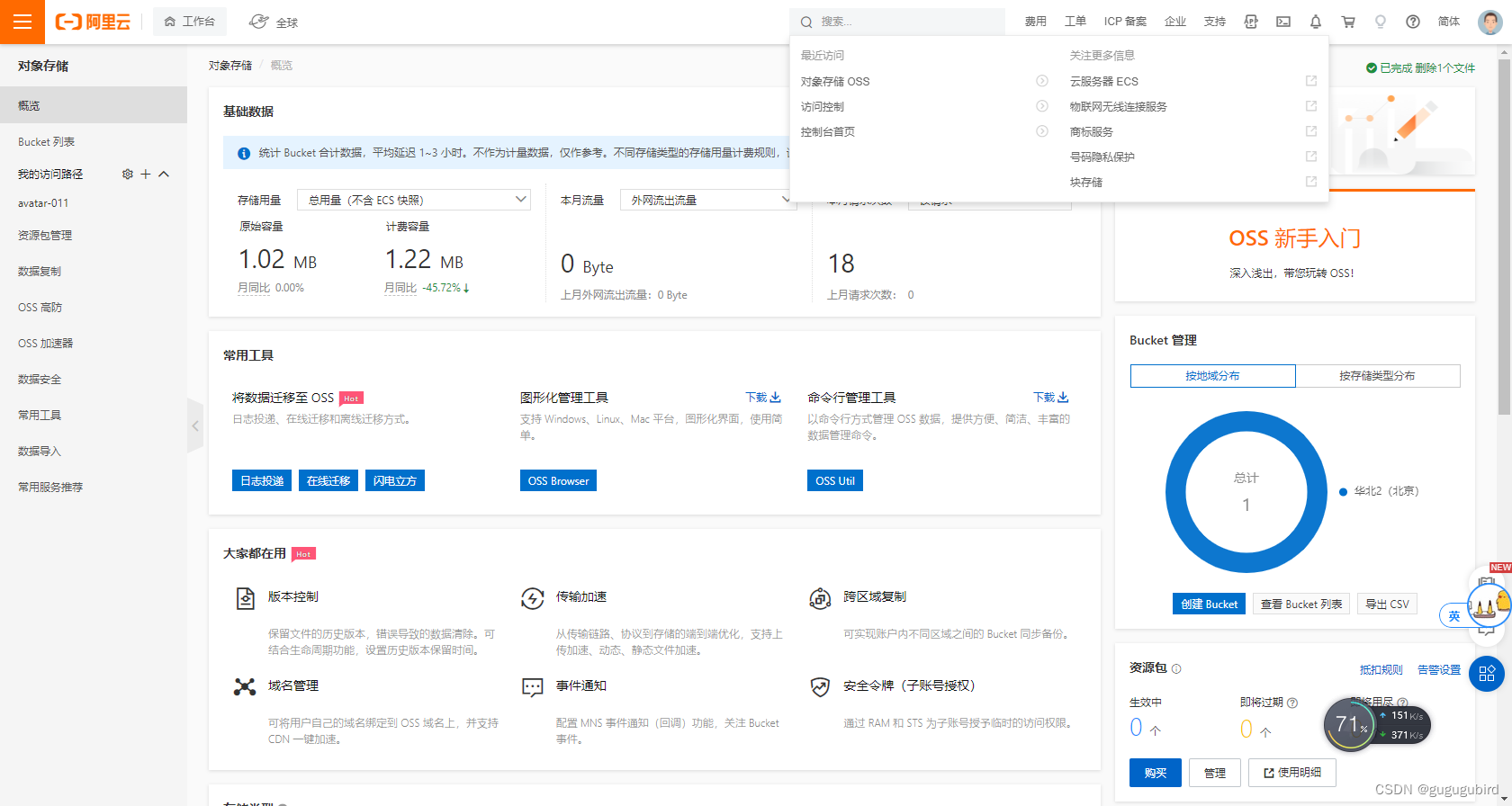Open the user avatar menu

pos(1490,22)
